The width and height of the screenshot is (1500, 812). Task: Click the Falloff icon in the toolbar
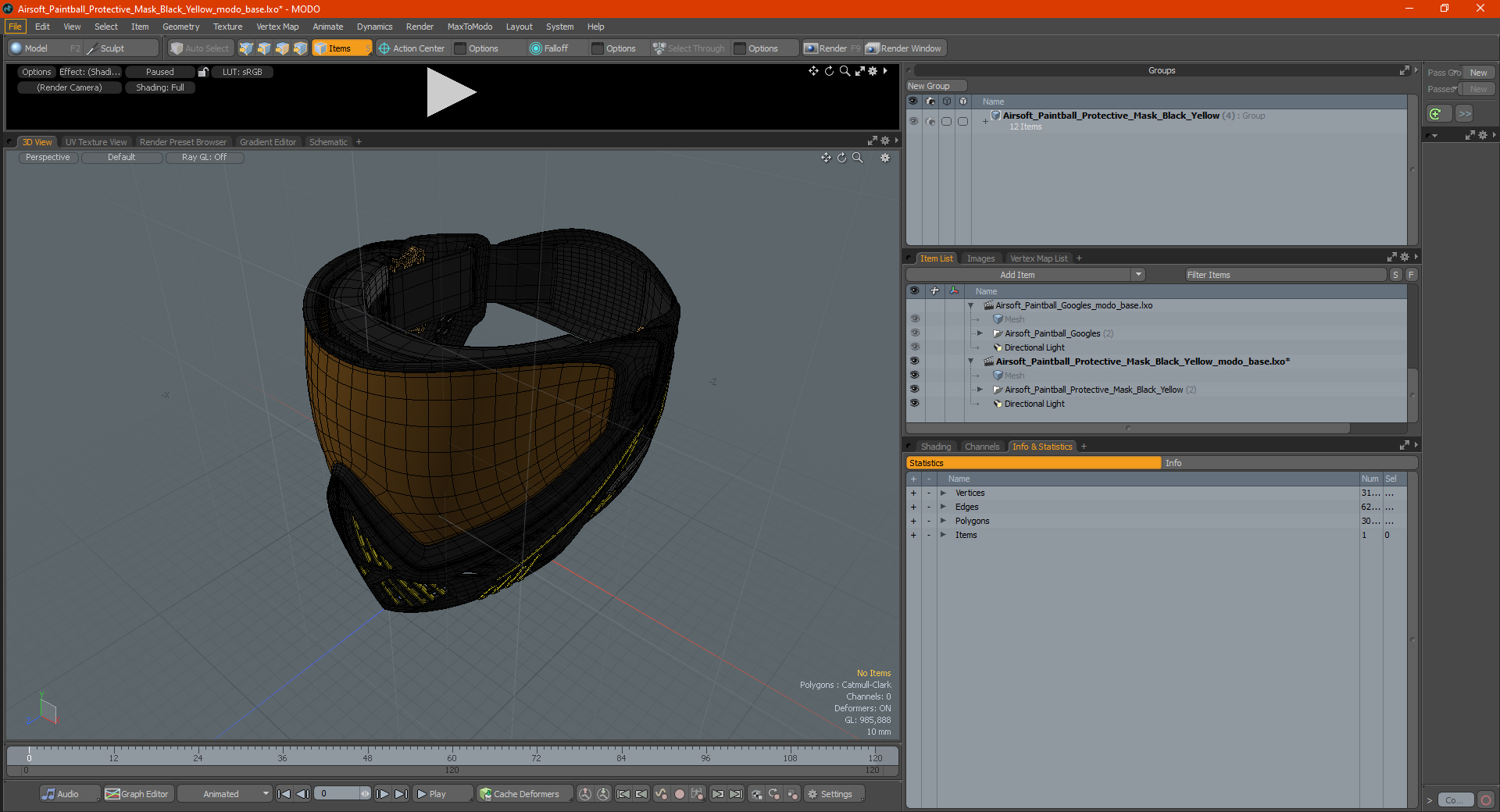[535, 48]
